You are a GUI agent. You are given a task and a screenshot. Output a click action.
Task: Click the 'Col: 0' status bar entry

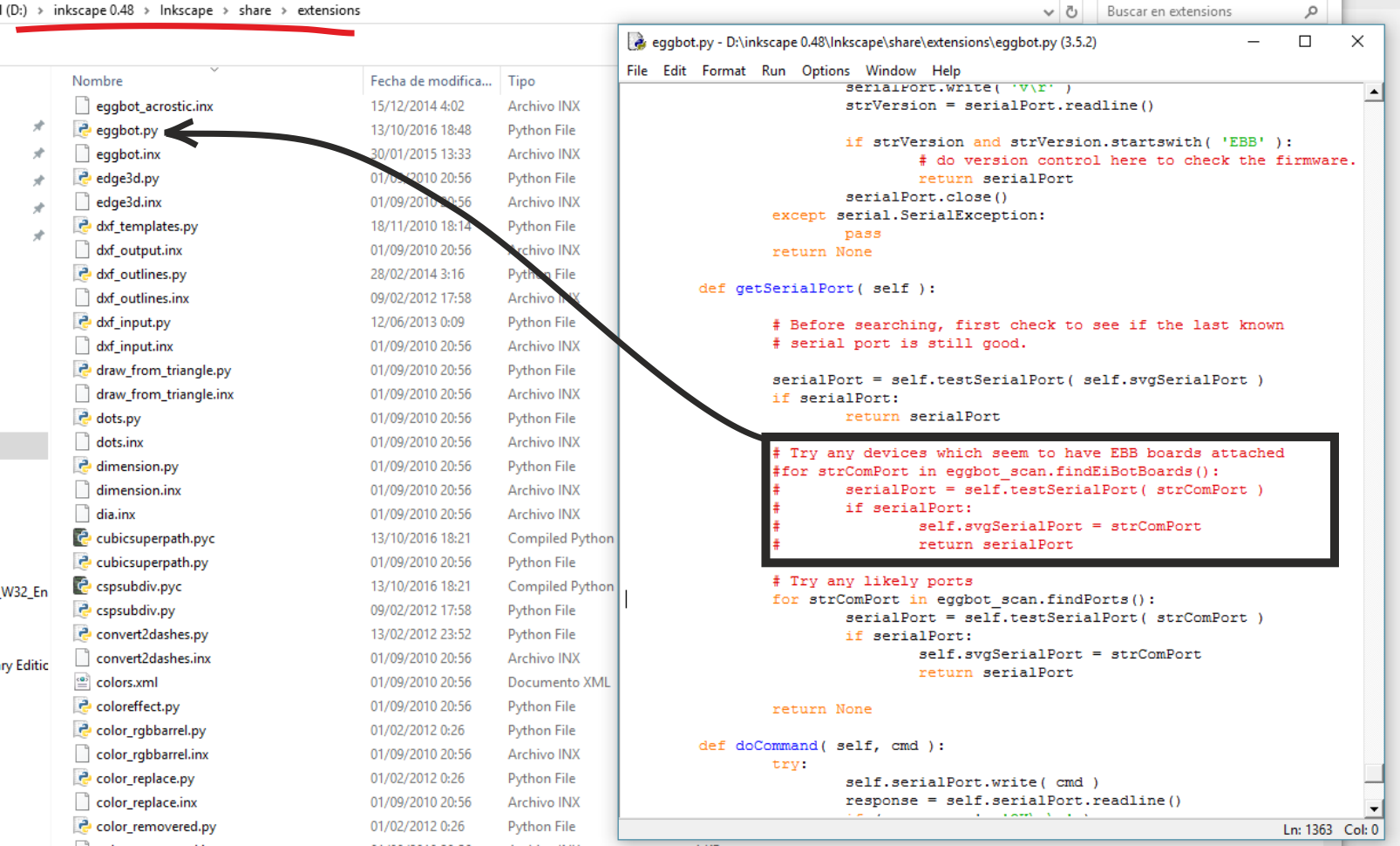pyautogui.click(x=1361, y=829)
